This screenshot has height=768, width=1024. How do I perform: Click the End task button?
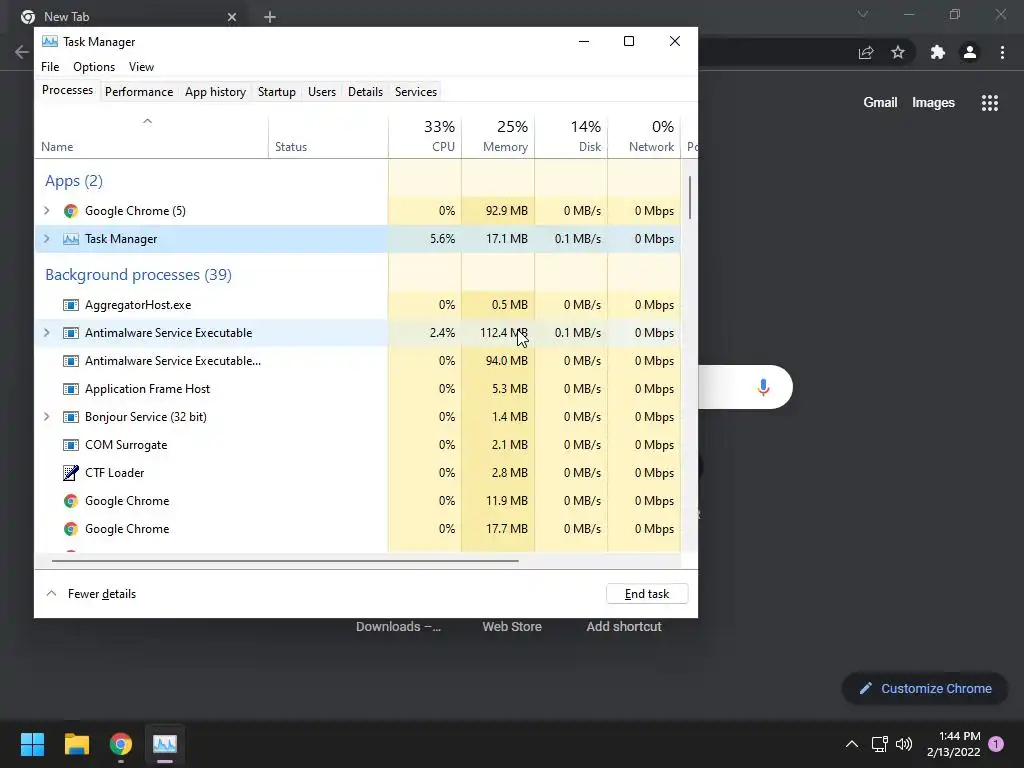point(647,594)
